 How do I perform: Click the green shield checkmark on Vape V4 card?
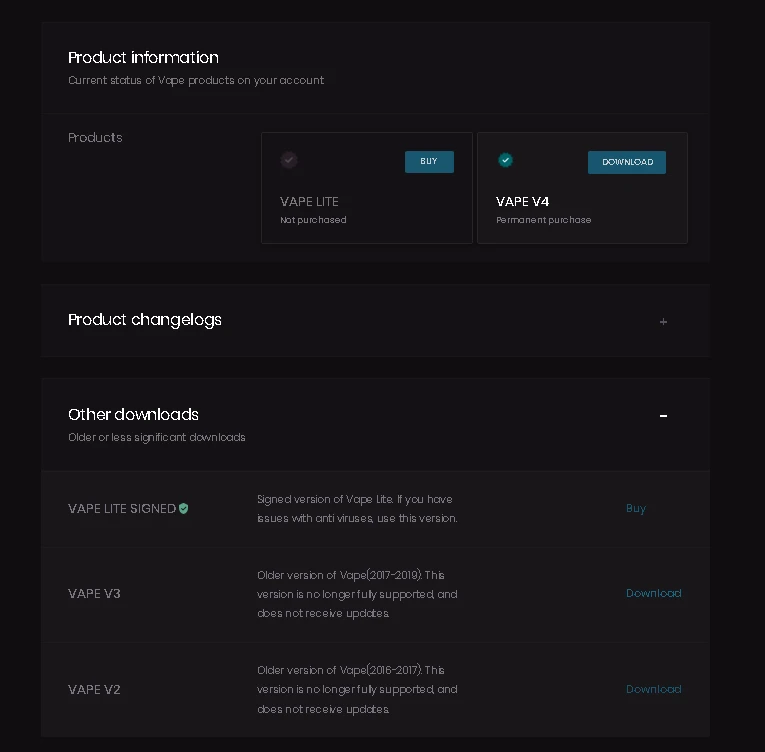click(x=505, y=160)
